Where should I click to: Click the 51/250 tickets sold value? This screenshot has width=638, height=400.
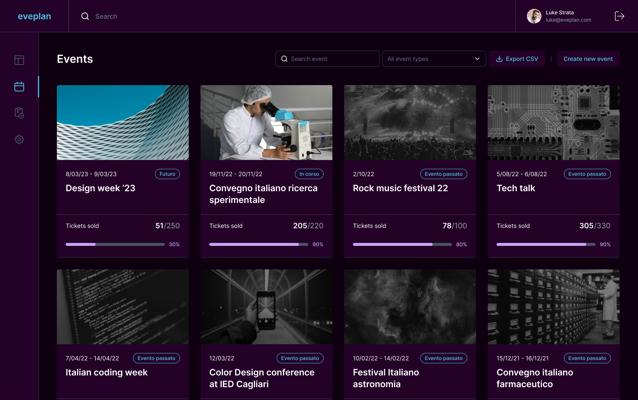168,226
